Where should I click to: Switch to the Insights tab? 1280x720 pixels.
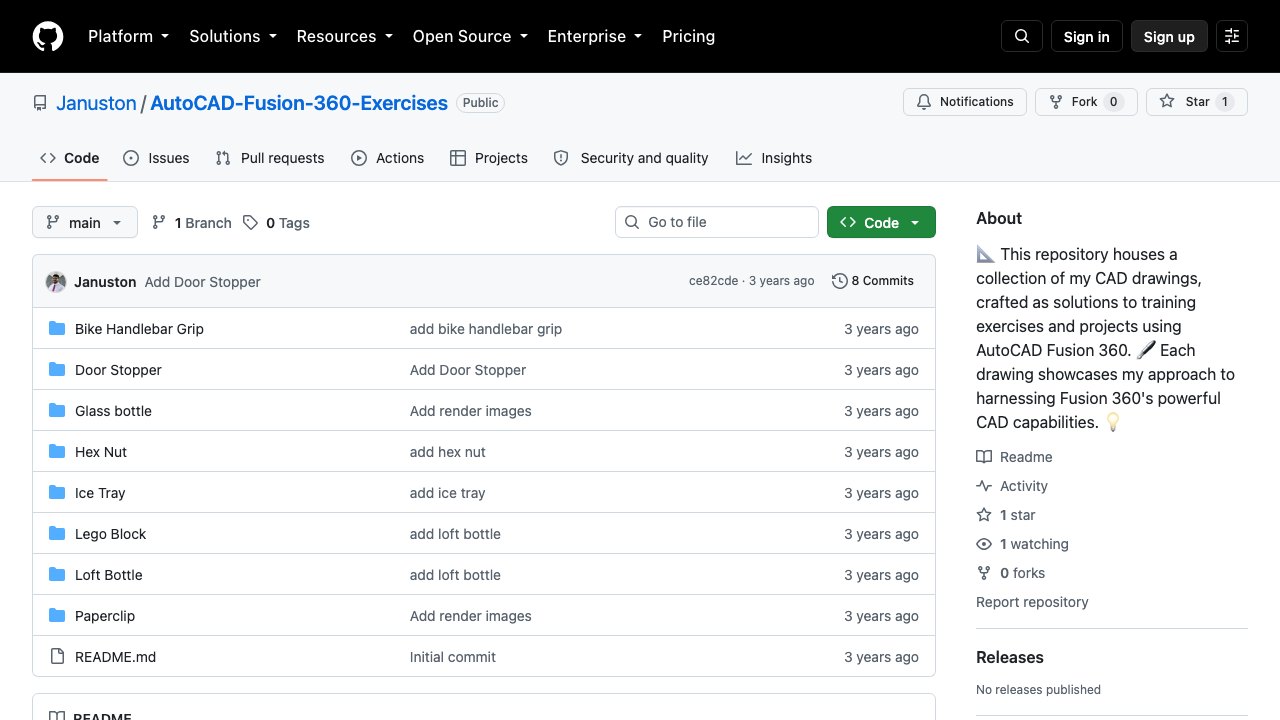[x=774, y=158]
